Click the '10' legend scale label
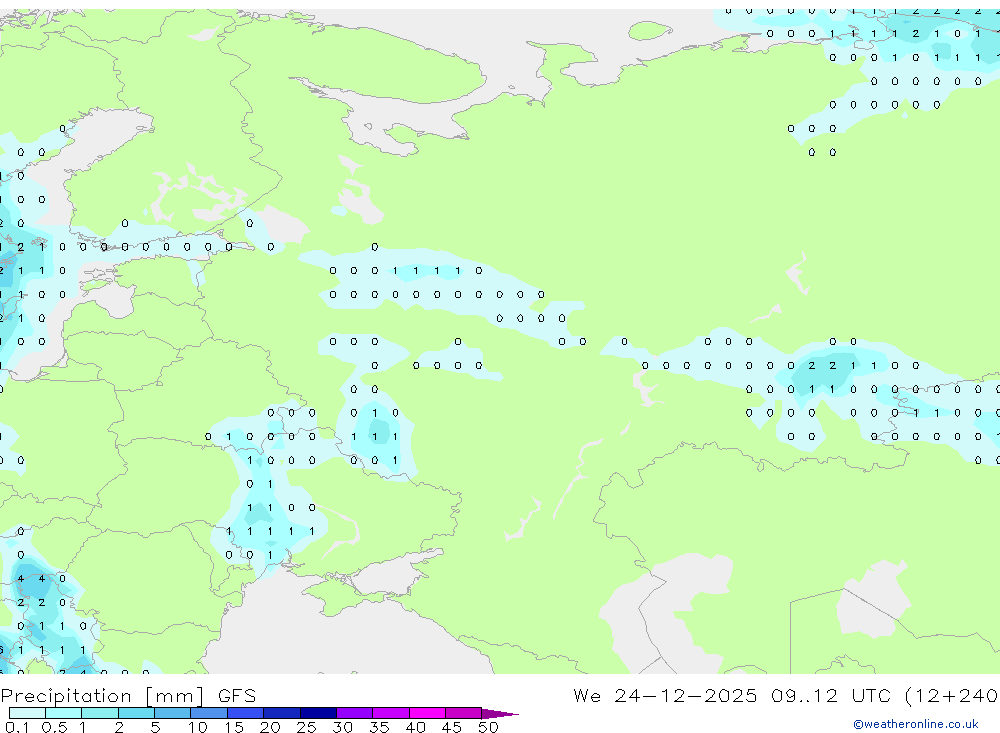 [x=197, y=727]
